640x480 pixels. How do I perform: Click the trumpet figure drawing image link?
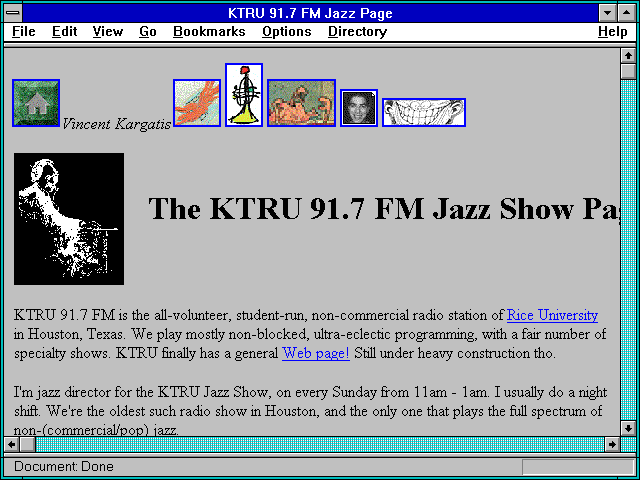[x=244, y=95]
